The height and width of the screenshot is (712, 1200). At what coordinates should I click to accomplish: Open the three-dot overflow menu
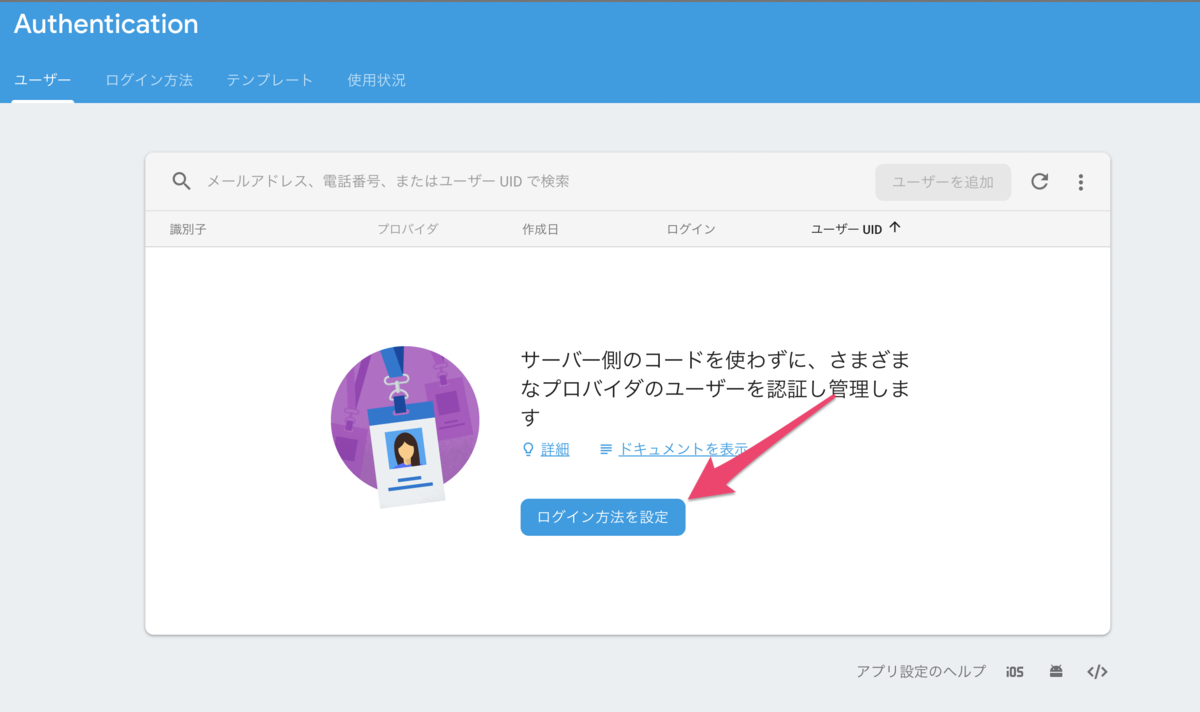point(1080,181)
